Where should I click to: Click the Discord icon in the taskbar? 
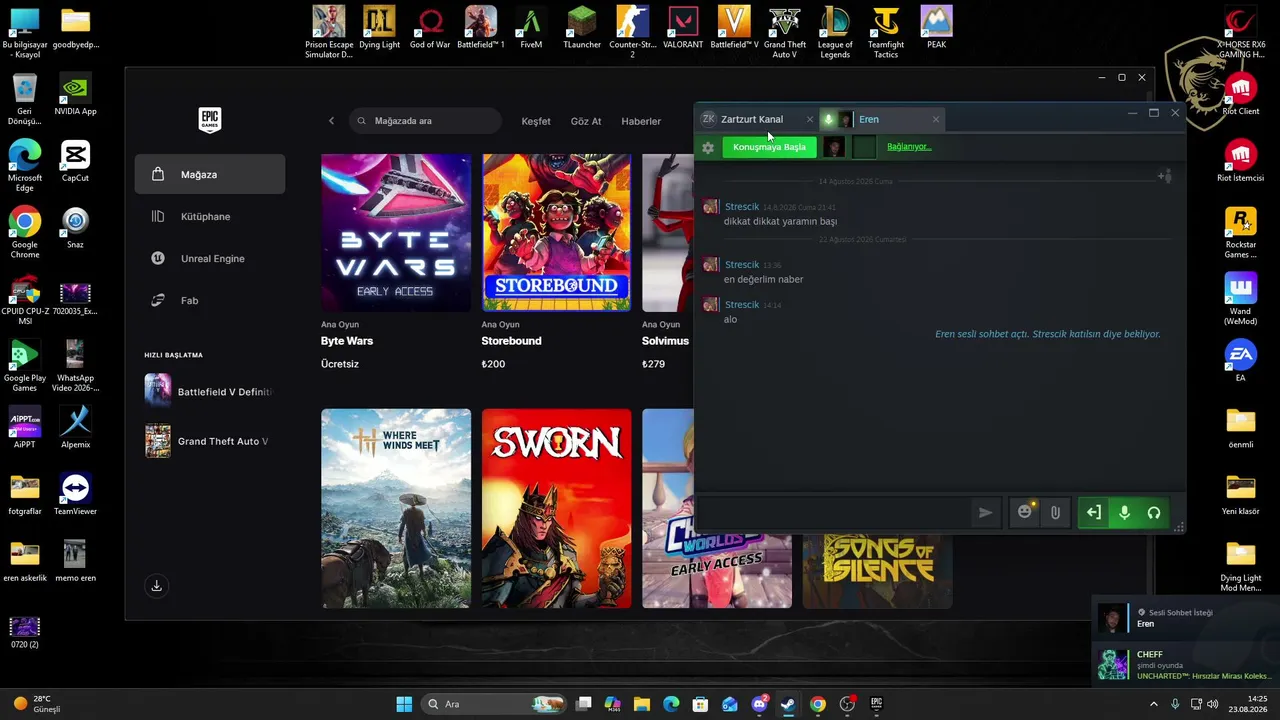coord(759,704)
